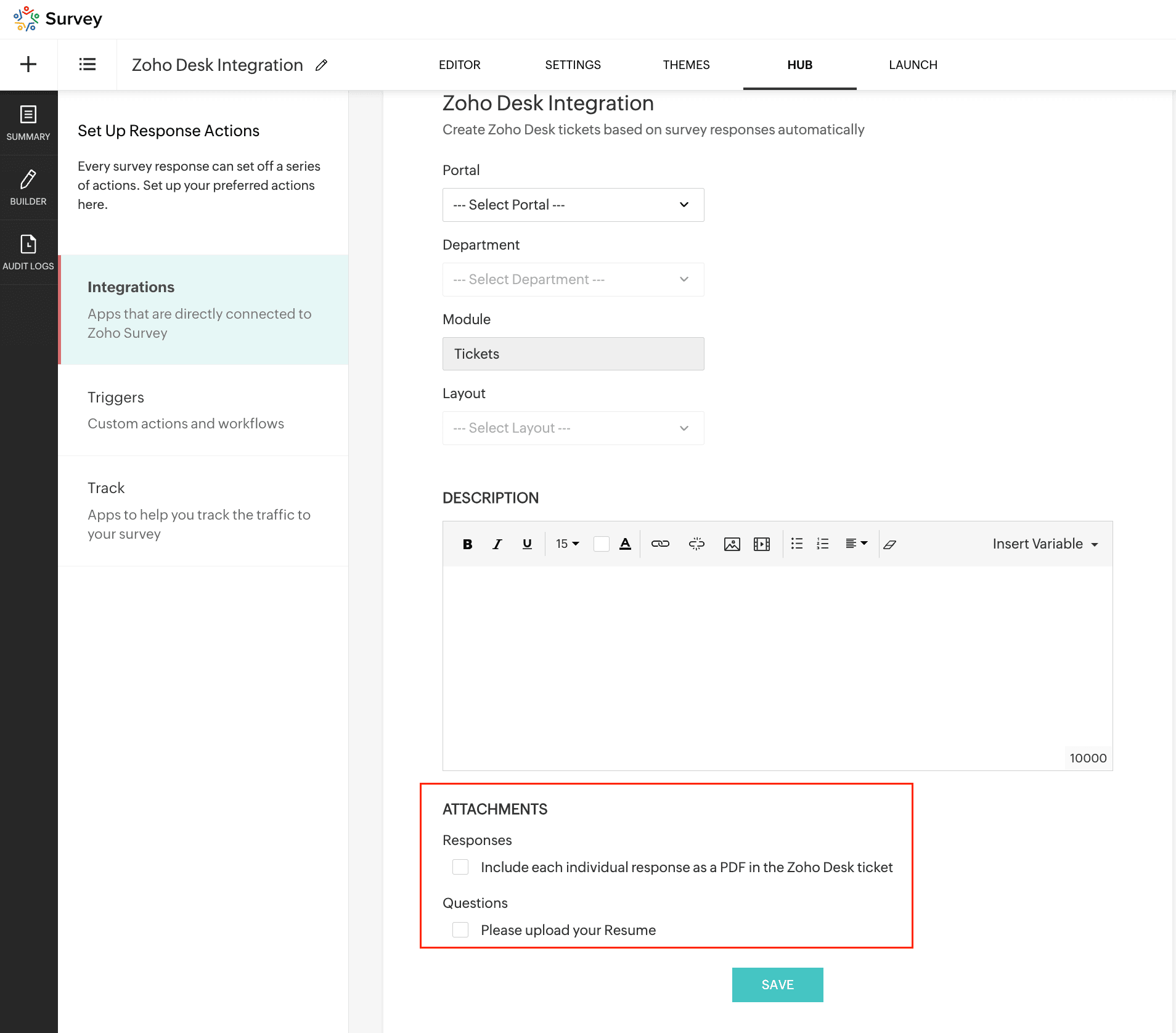Open the Triggers section
This screenshot has width=1176, height=1033.
[203, 410]
